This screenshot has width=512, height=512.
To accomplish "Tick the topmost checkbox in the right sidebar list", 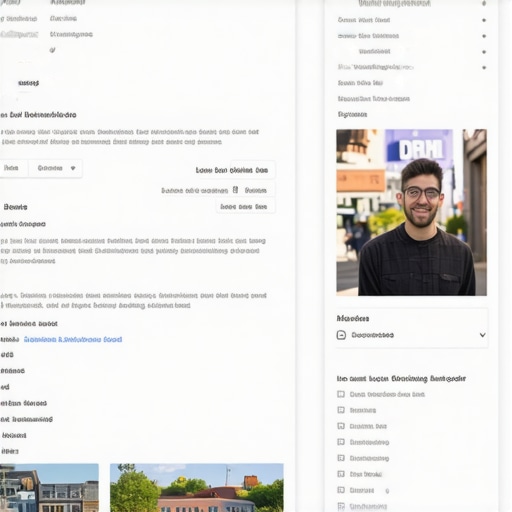I will (x=341, y=394).
